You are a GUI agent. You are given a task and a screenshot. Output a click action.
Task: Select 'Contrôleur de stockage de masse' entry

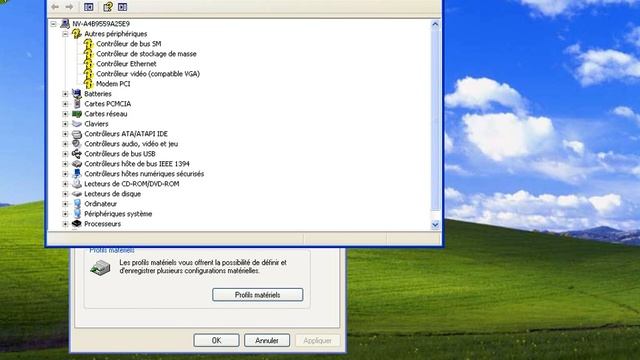click(x=146, y=54)
